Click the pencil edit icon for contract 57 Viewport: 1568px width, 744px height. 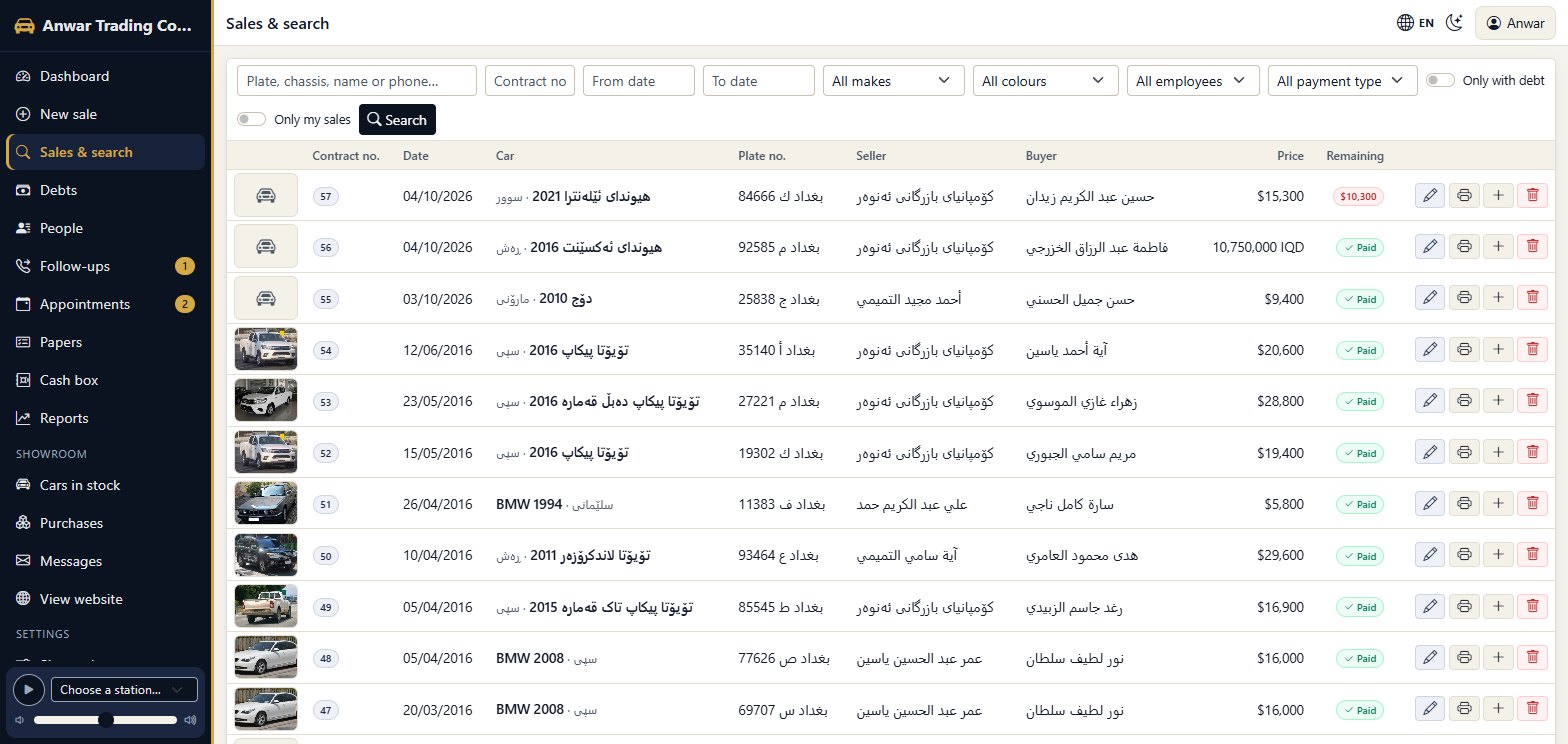1430,196
